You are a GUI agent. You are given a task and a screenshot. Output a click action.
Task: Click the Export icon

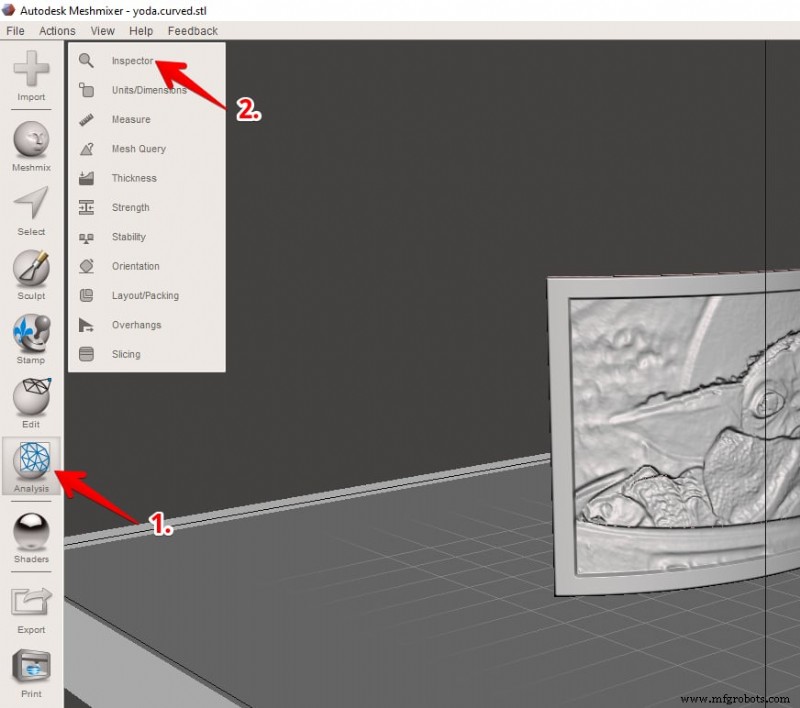point(31,602)
